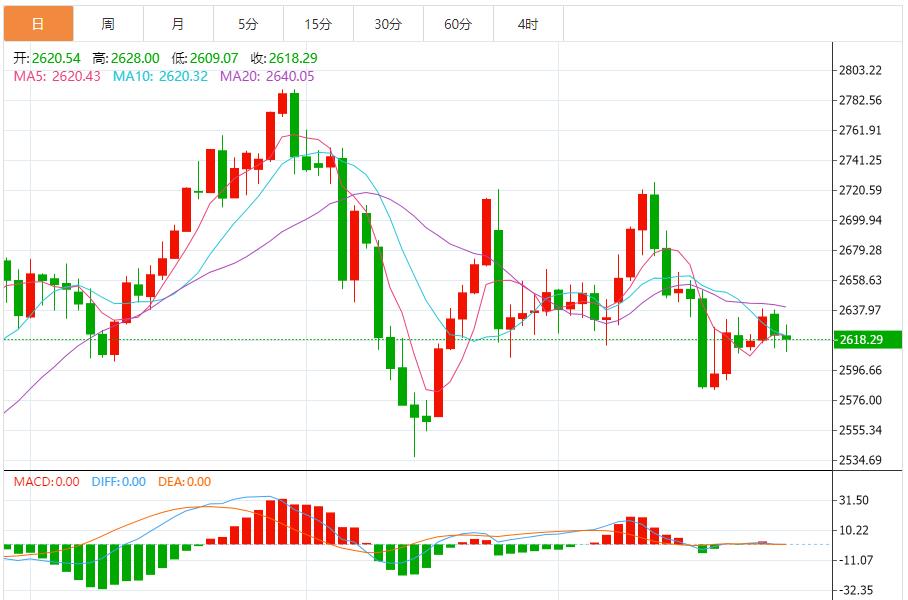Image resolution: width=908 pixels, height=600 pixels.
Task: Click the green 2618.29 current price label
Action: (x=867, y=339)
